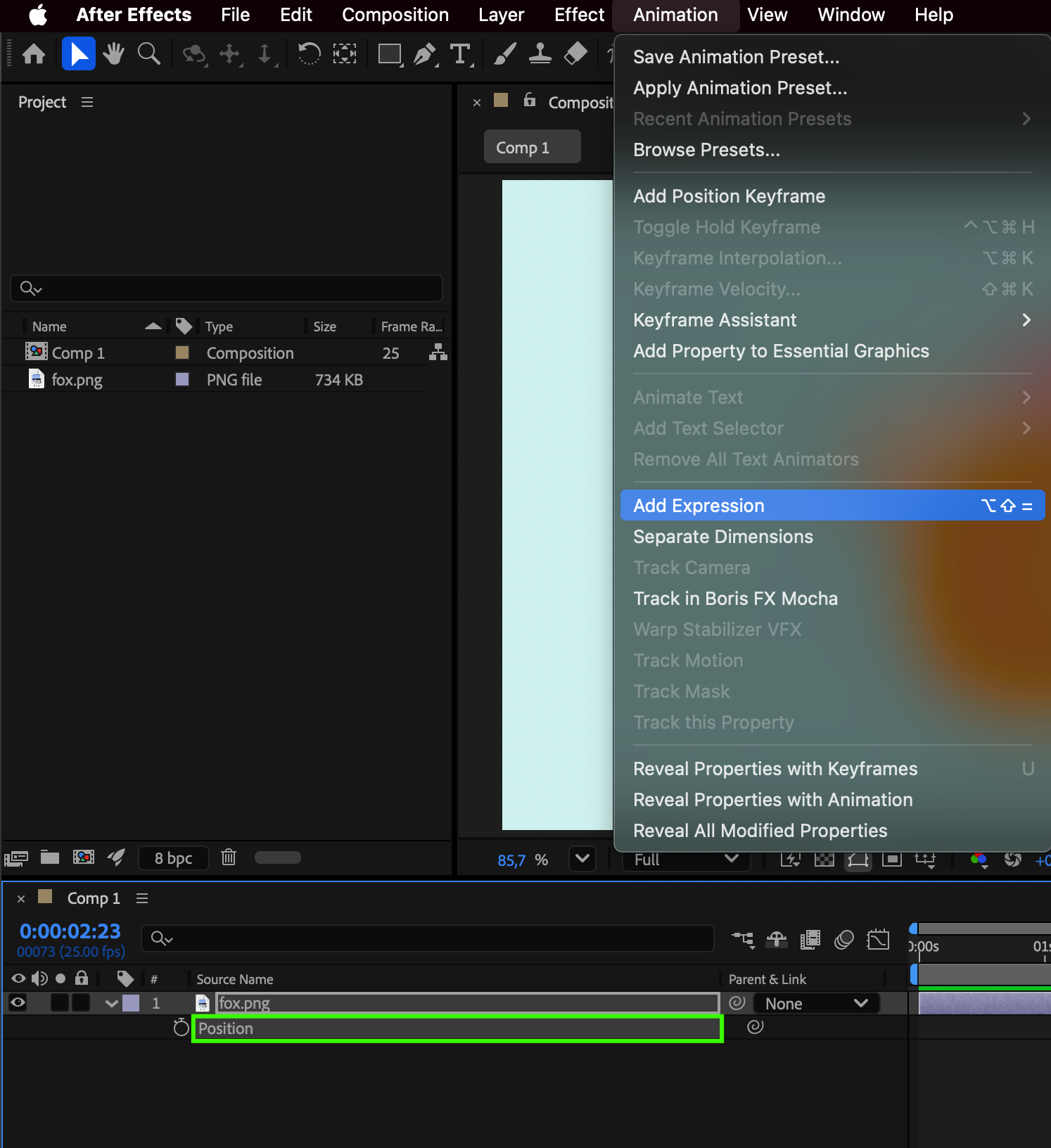1051x1148 pixels.
Task: Open flowchart icon next to Comp 1
Action: point(438,352)
